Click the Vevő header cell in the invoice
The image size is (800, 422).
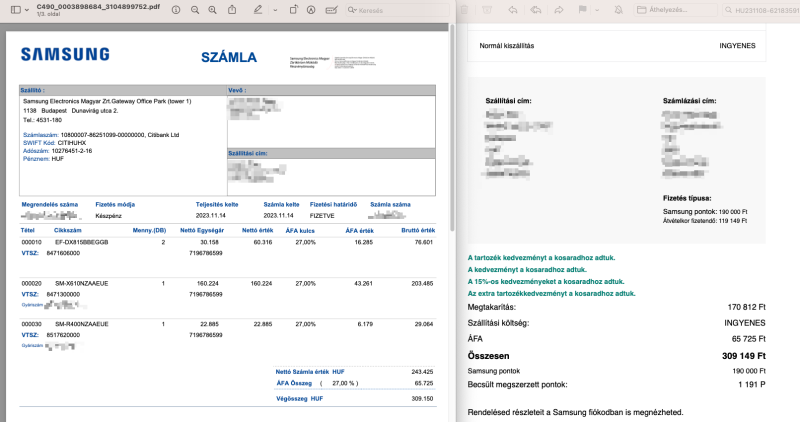point(332,90)
